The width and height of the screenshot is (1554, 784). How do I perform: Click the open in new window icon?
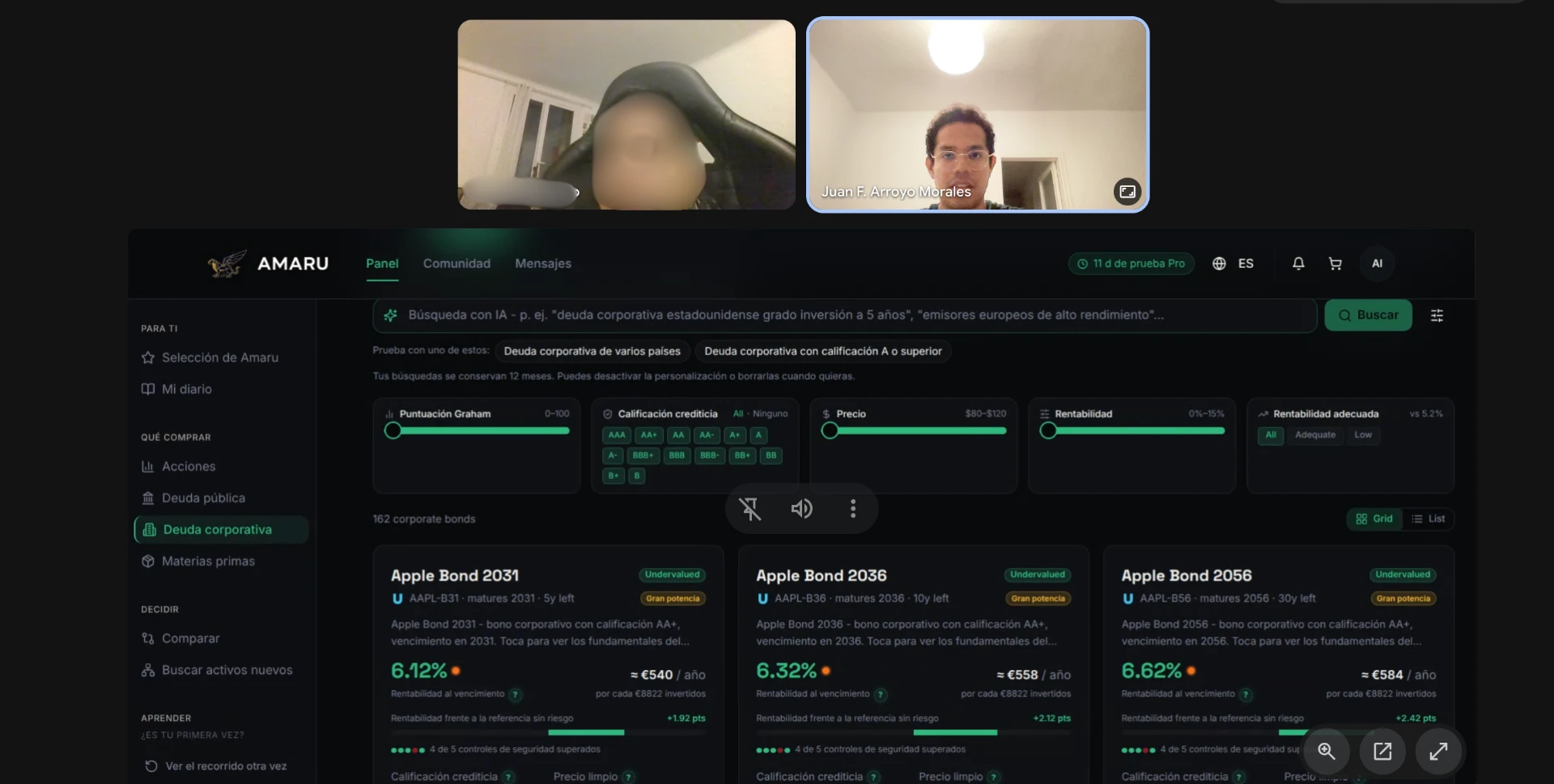tap(1382, 751)
